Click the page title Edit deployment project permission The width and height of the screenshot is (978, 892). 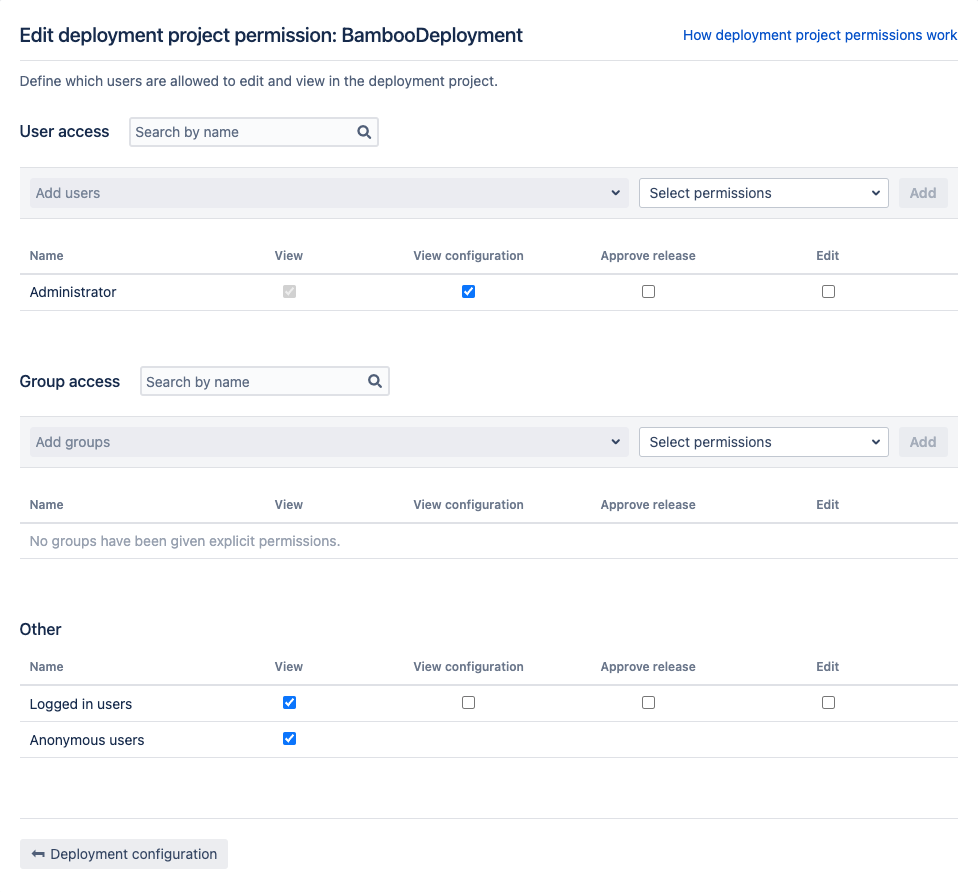(x=271, y=35)
